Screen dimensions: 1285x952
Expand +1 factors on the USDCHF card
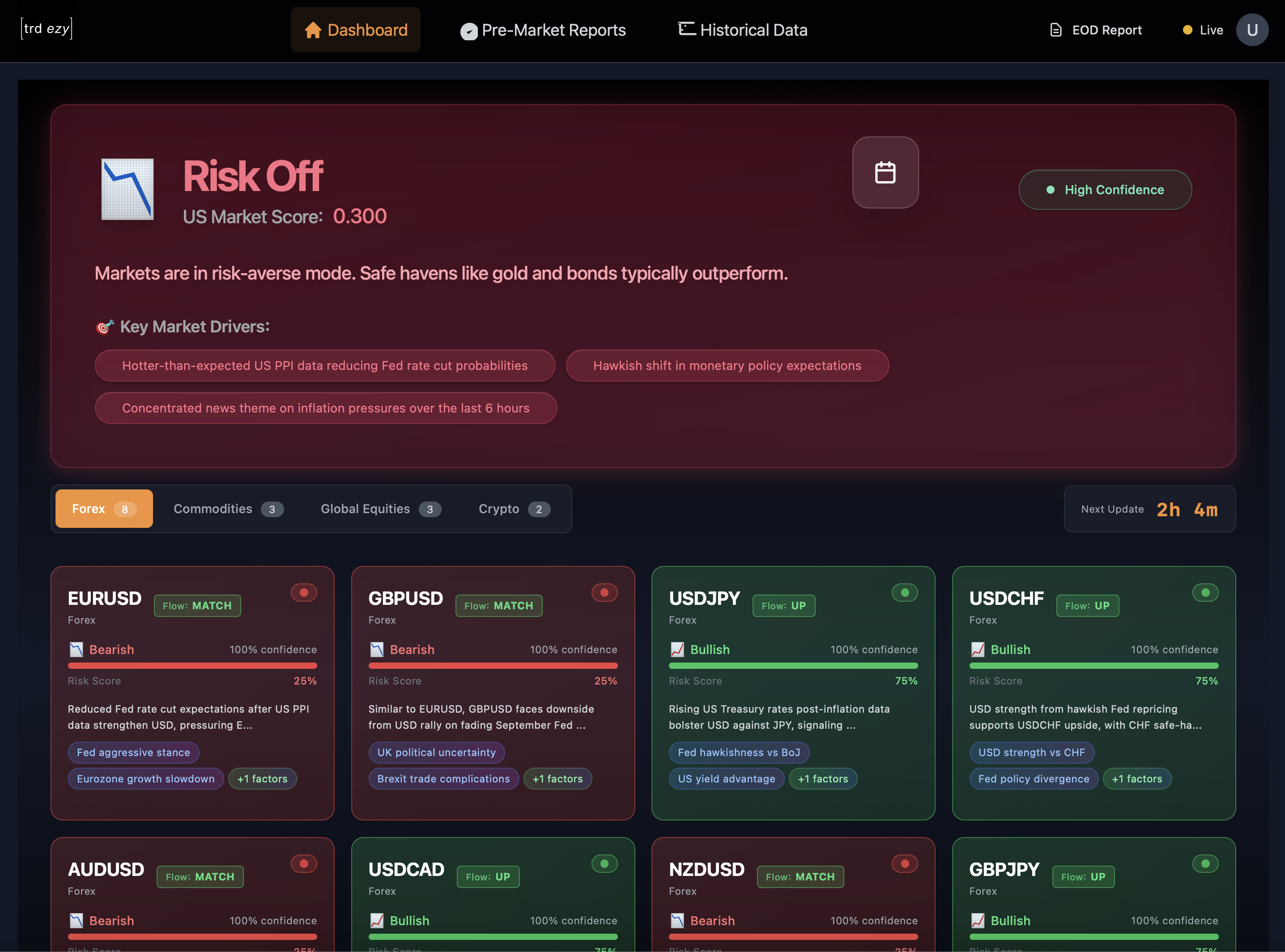click(1137, 778)
